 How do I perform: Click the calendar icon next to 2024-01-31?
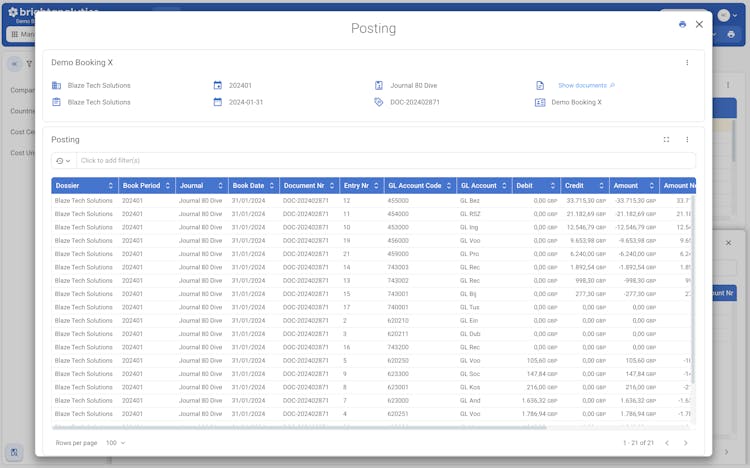[218, 102]
